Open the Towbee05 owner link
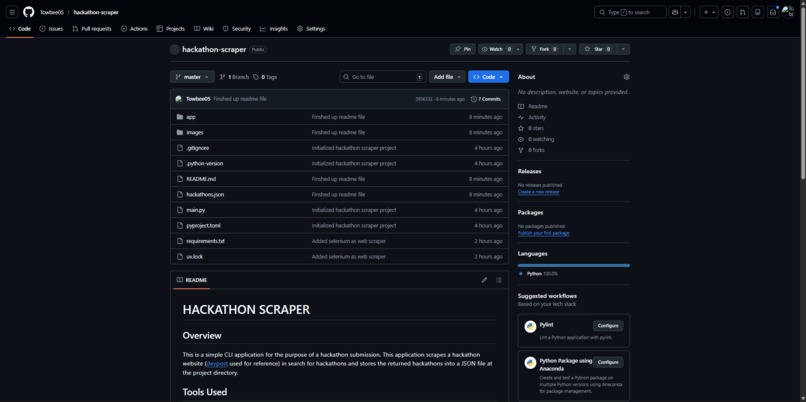The width and height of the screenshot is (806, 402). [x=52, y=12]
